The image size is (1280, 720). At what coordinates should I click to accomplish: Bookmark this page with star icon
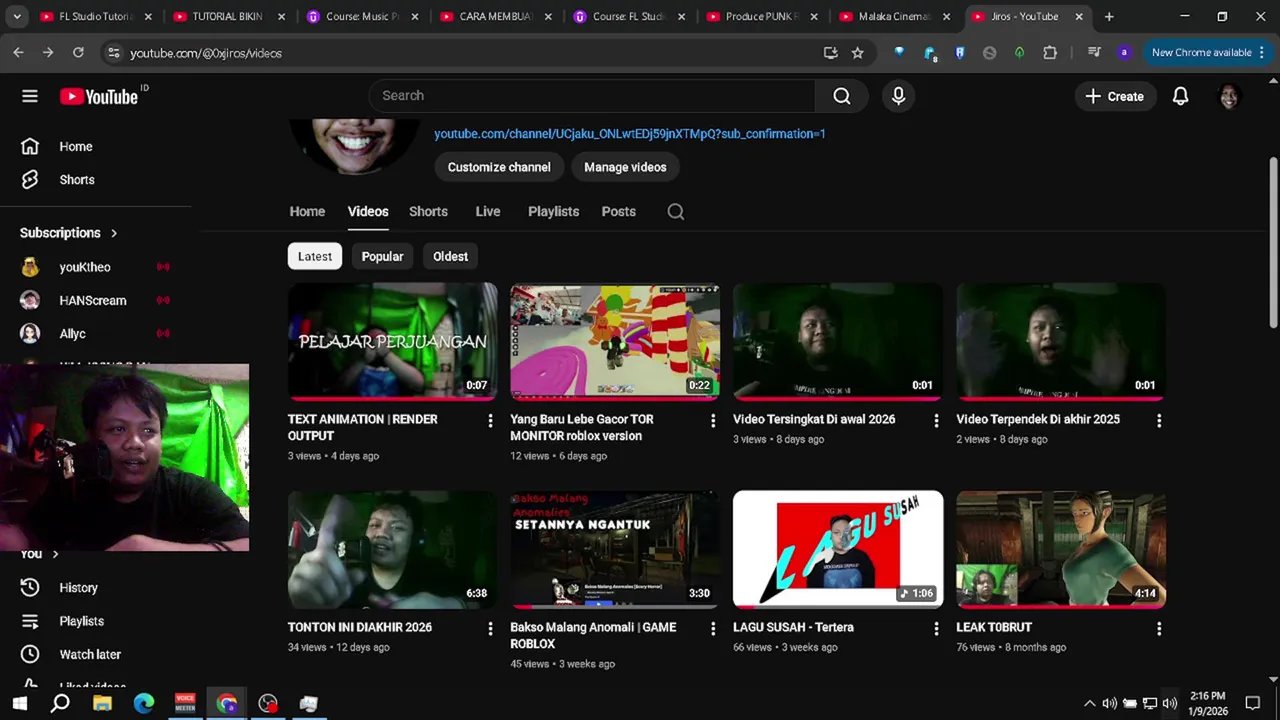[x=857, y=53]
